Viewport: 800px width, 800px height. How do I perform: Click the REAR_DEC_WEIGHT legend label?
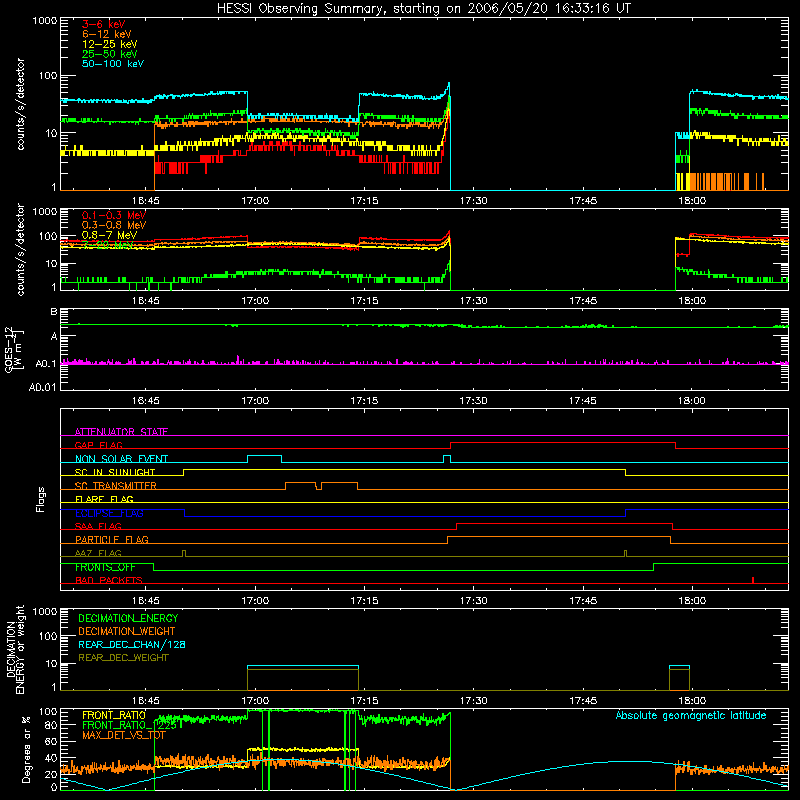tap(123, 658)
